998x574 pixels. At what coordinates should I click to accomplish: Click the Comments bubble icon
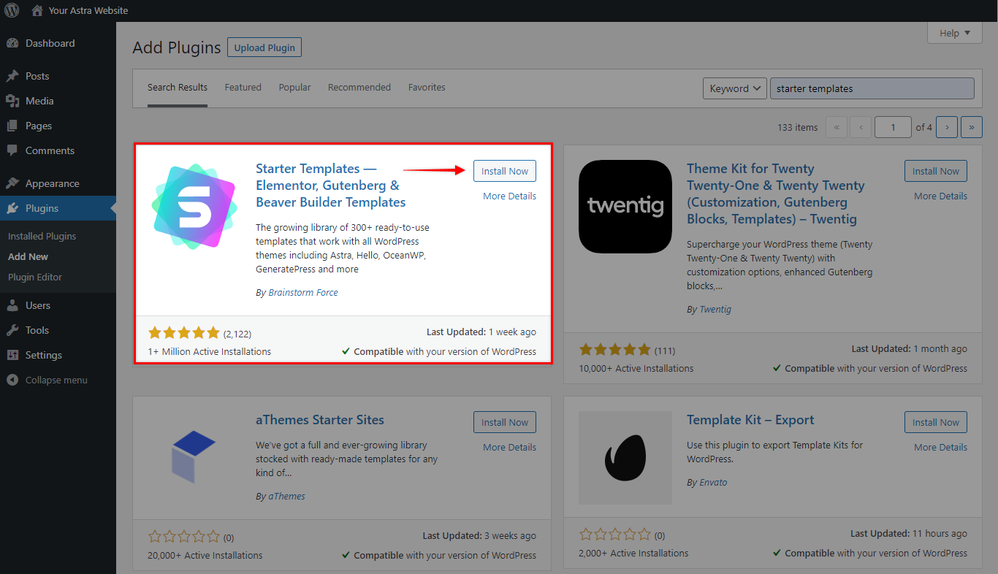(12, 151)
